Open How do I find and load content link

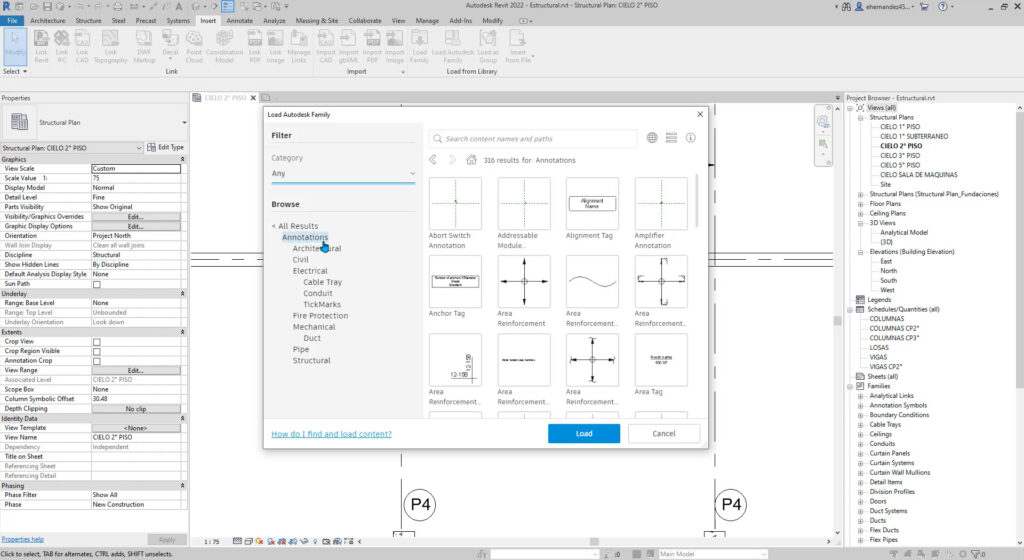coord(331,434)
